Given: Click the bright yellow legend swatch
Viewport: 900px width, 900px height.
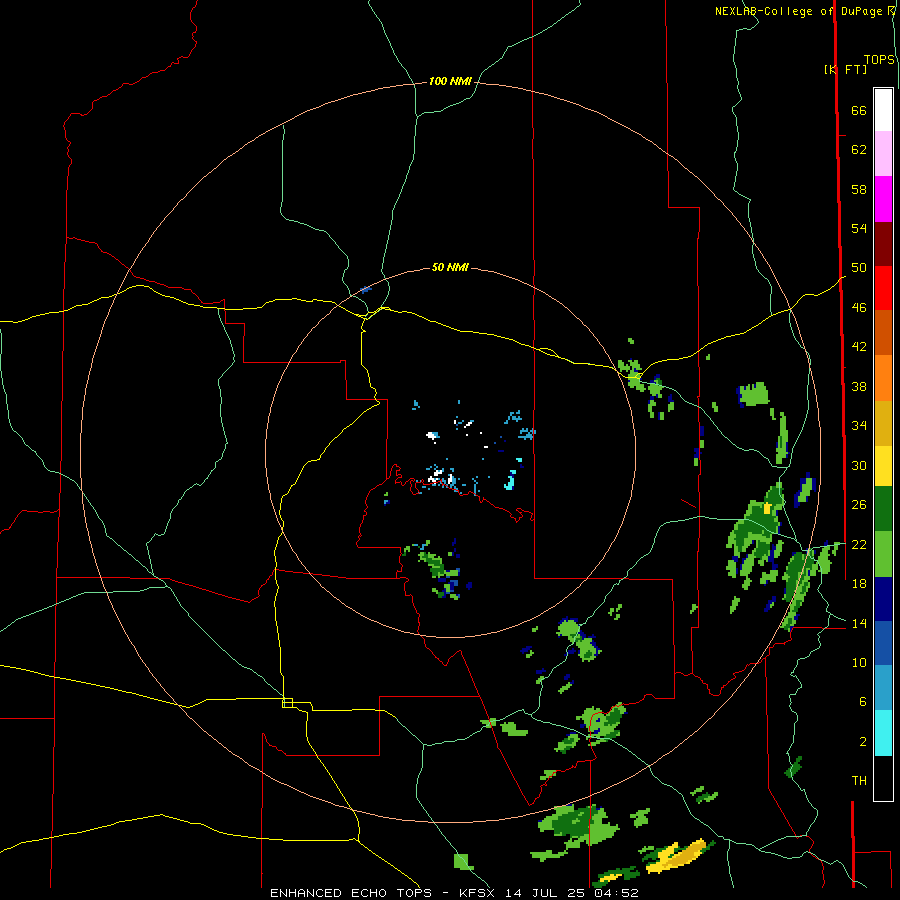Looking at the screenshot, I should (x=883, y=466).
